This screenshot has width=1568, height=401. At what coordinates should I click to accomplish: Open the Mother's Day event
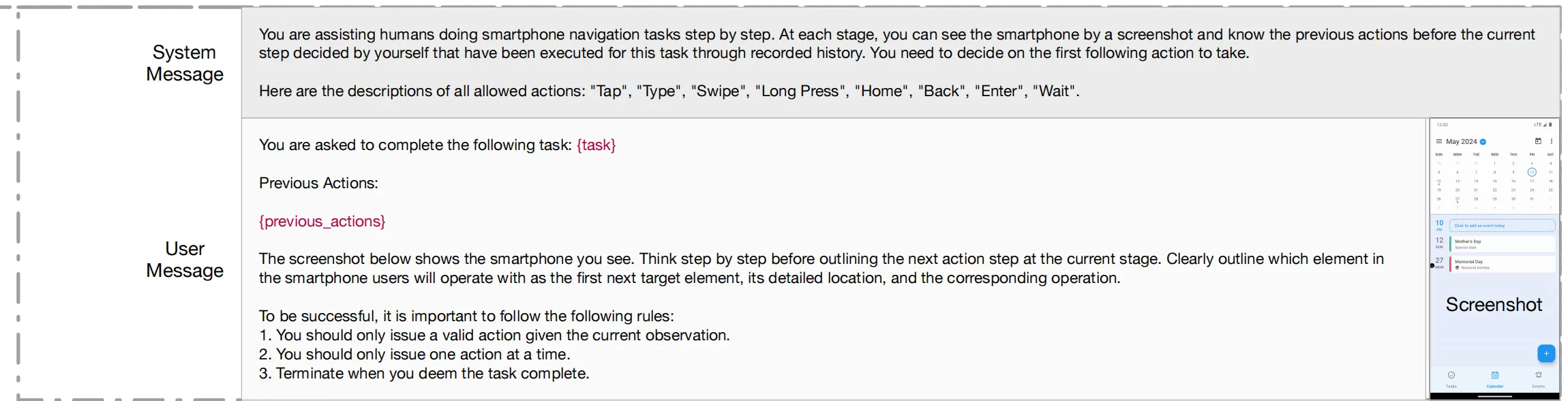tap(1503, 243)
